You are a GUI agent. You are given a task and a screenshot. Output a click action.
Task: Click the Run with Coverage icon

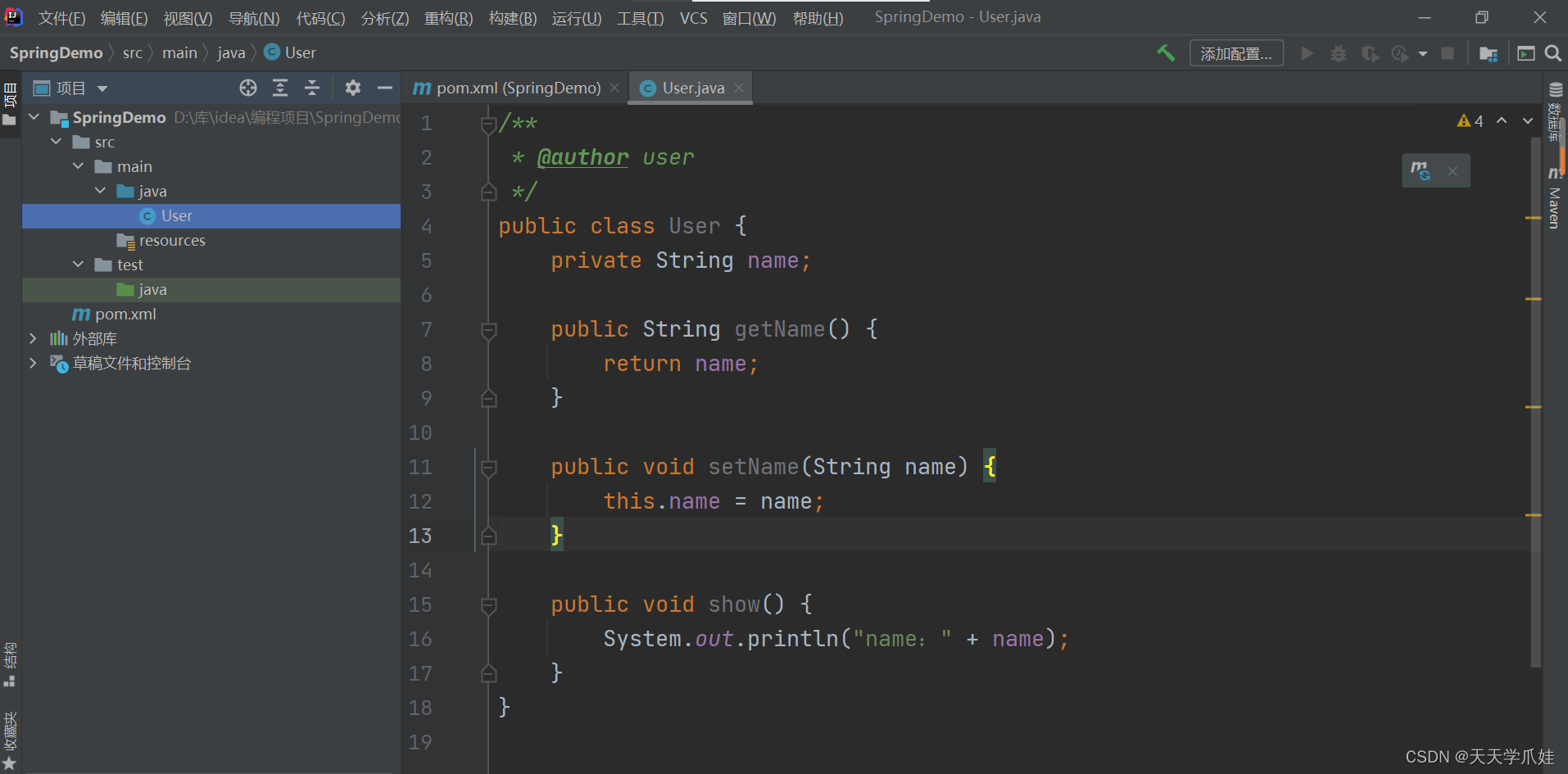click(1370, 53)
